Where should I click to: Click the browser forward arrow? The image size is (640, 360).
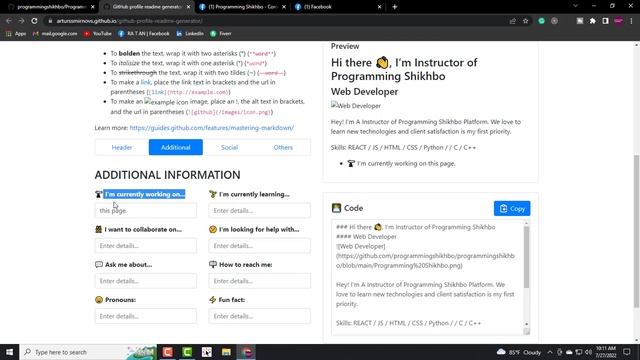click(x=21, y=21)
